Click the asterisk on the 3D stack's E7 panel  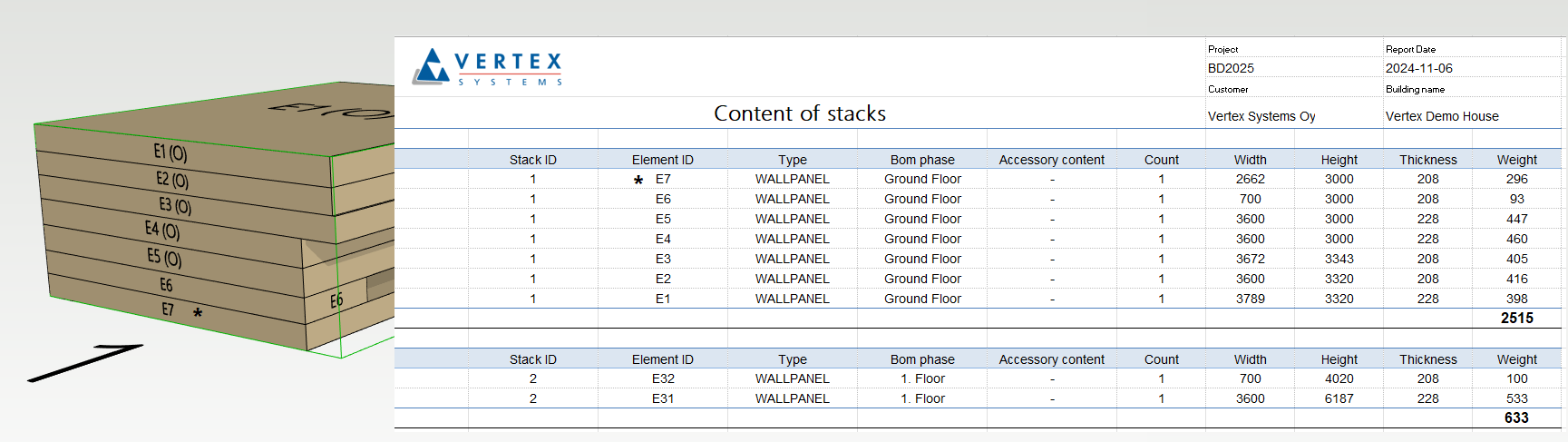[198, 313]
